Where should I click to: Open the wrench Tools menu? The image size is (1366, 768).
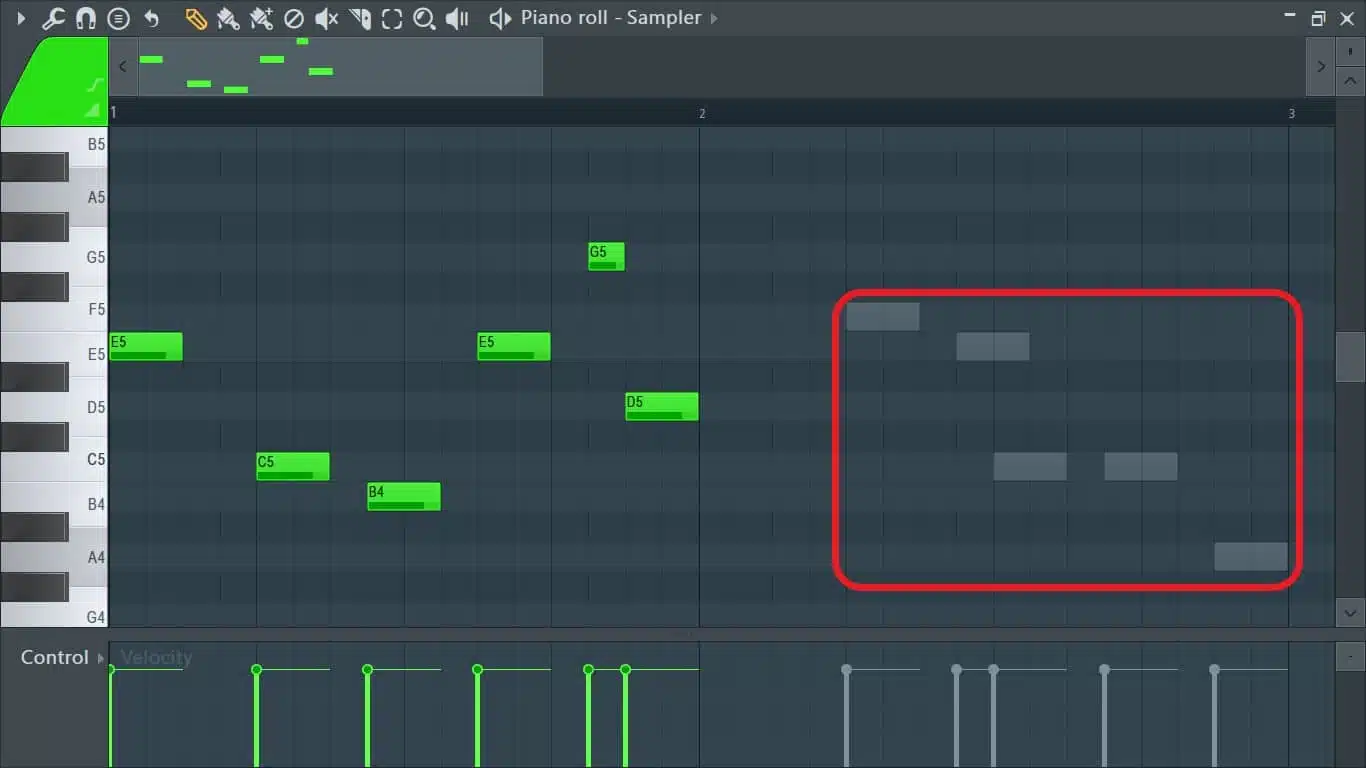pos(53,18)
